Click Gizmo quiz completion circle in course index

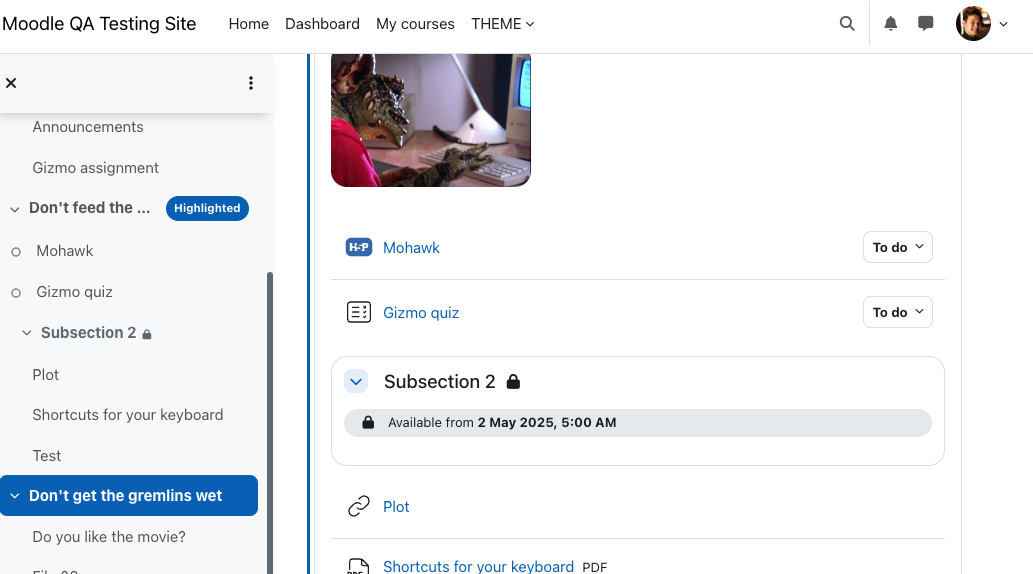tap(16, 293)
